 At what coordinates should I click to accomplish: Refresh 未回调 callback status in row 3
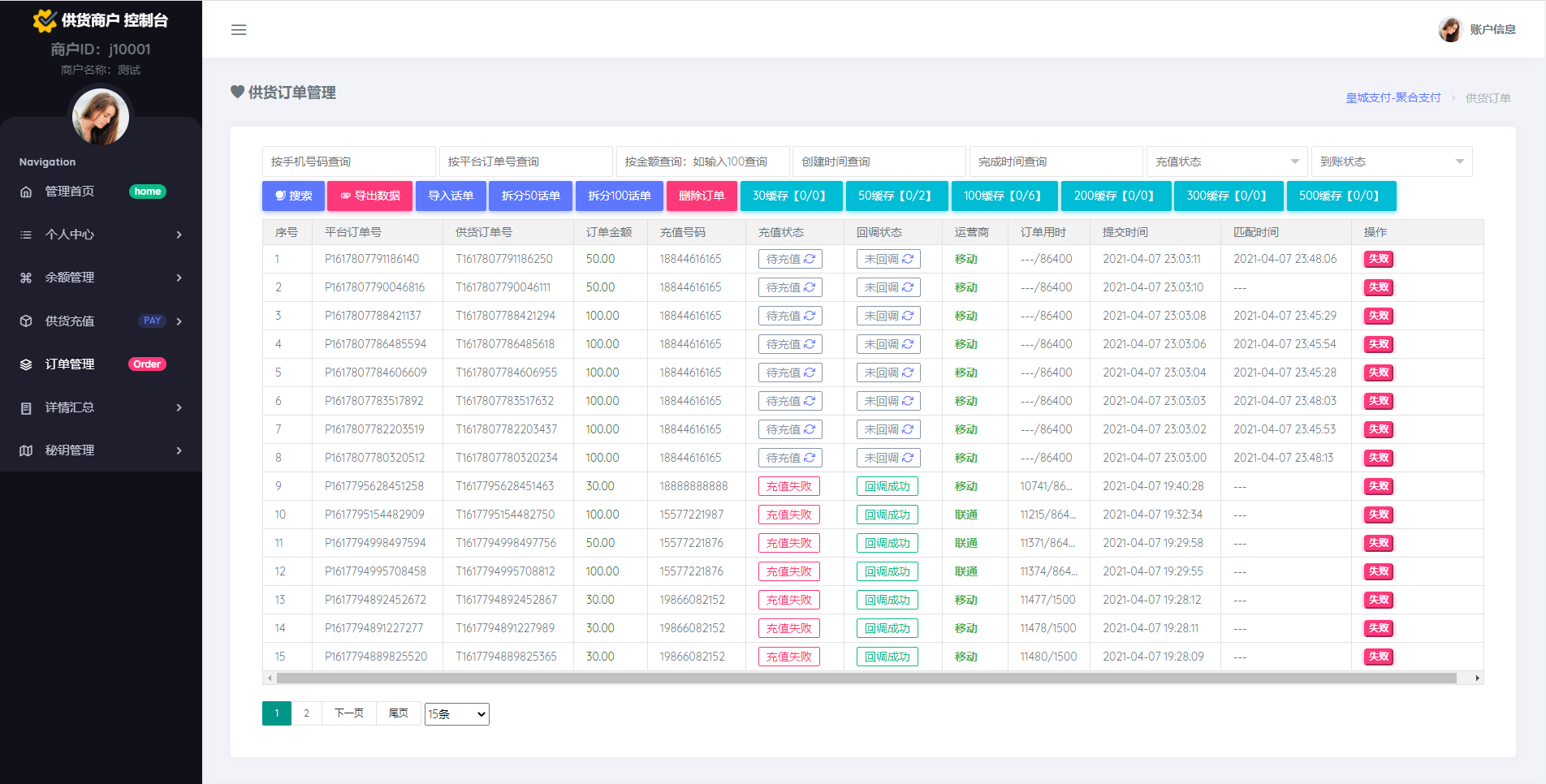[x=908, y=316]
